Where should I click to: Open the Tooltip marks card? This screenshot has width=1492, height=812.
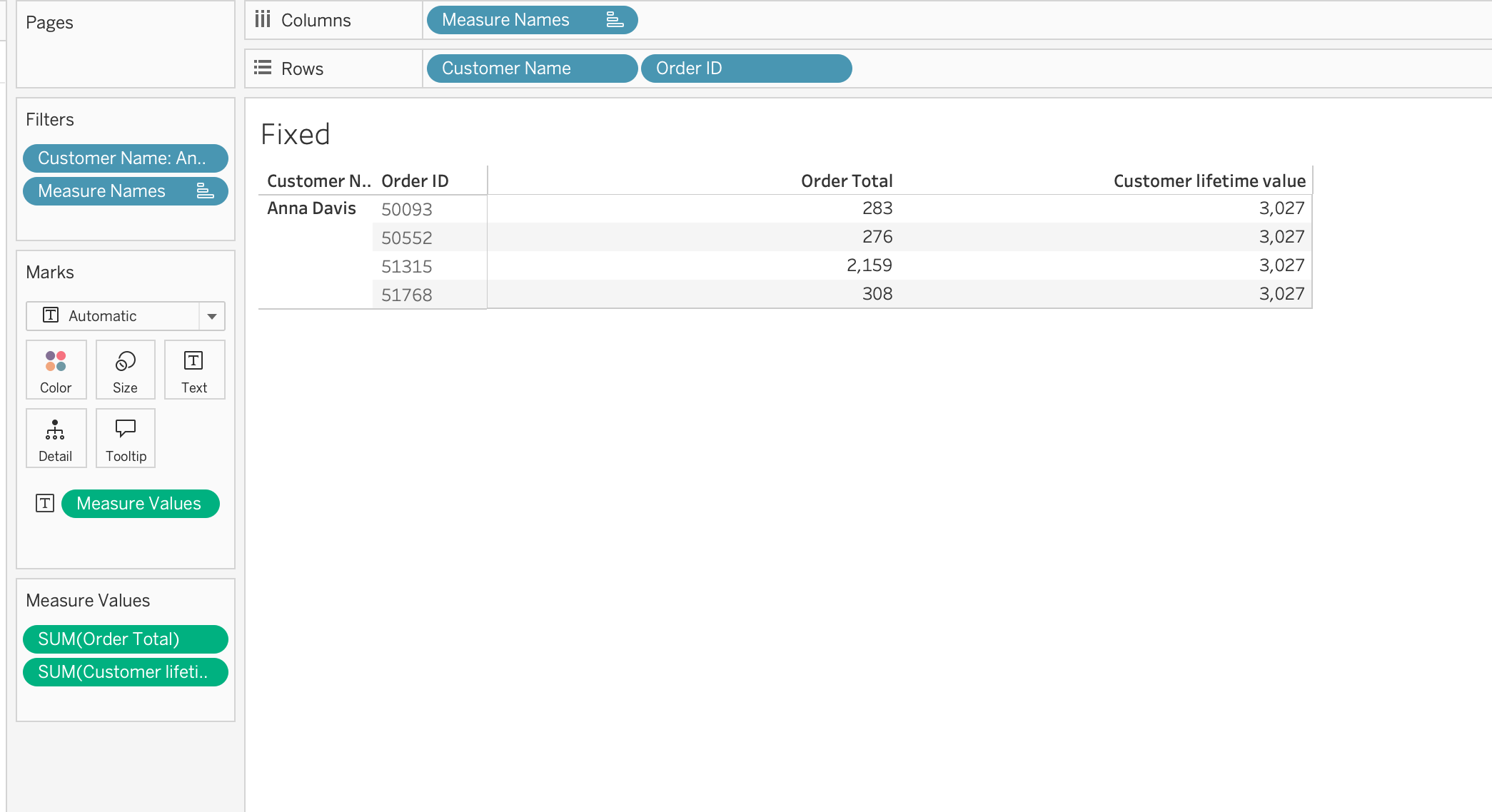[x=126, y=438]
